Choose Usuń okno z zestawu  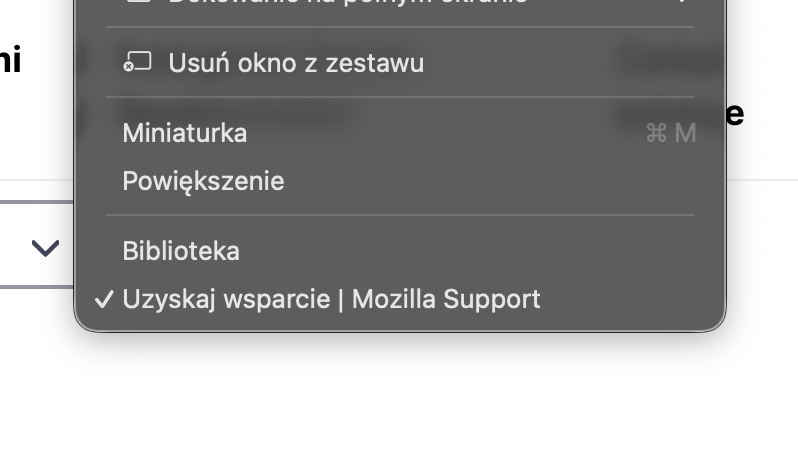(400, 62)
